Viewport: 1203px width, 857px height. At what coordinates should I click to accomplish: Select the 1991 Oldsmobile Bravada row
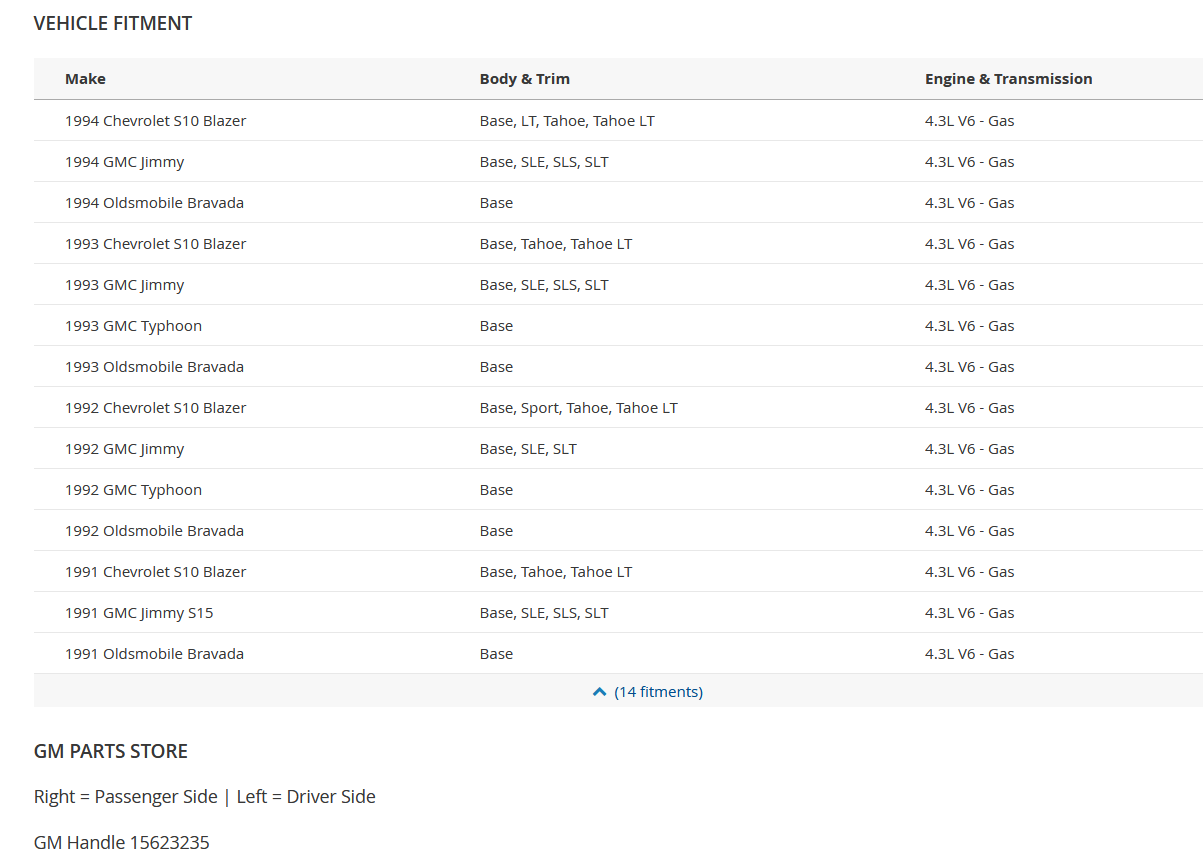(618, 654)
